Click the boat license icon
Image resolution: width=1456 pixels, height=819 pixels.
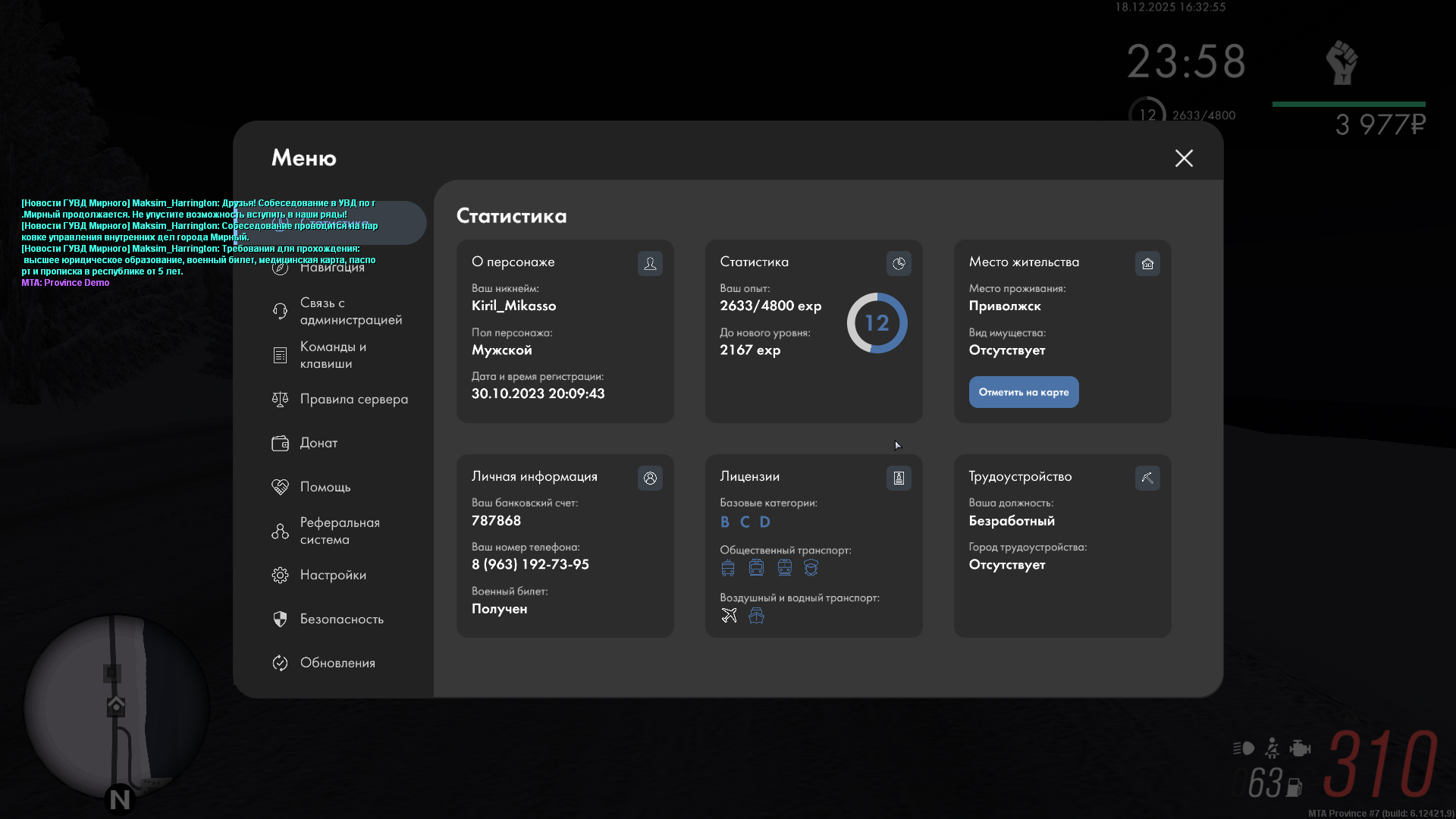pos(756,615)
